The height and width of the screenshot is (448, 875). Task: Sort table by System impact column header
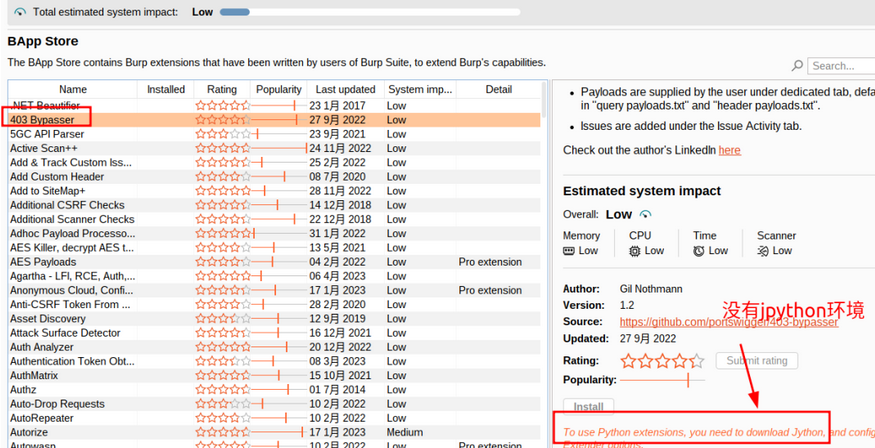pos(420,89)
